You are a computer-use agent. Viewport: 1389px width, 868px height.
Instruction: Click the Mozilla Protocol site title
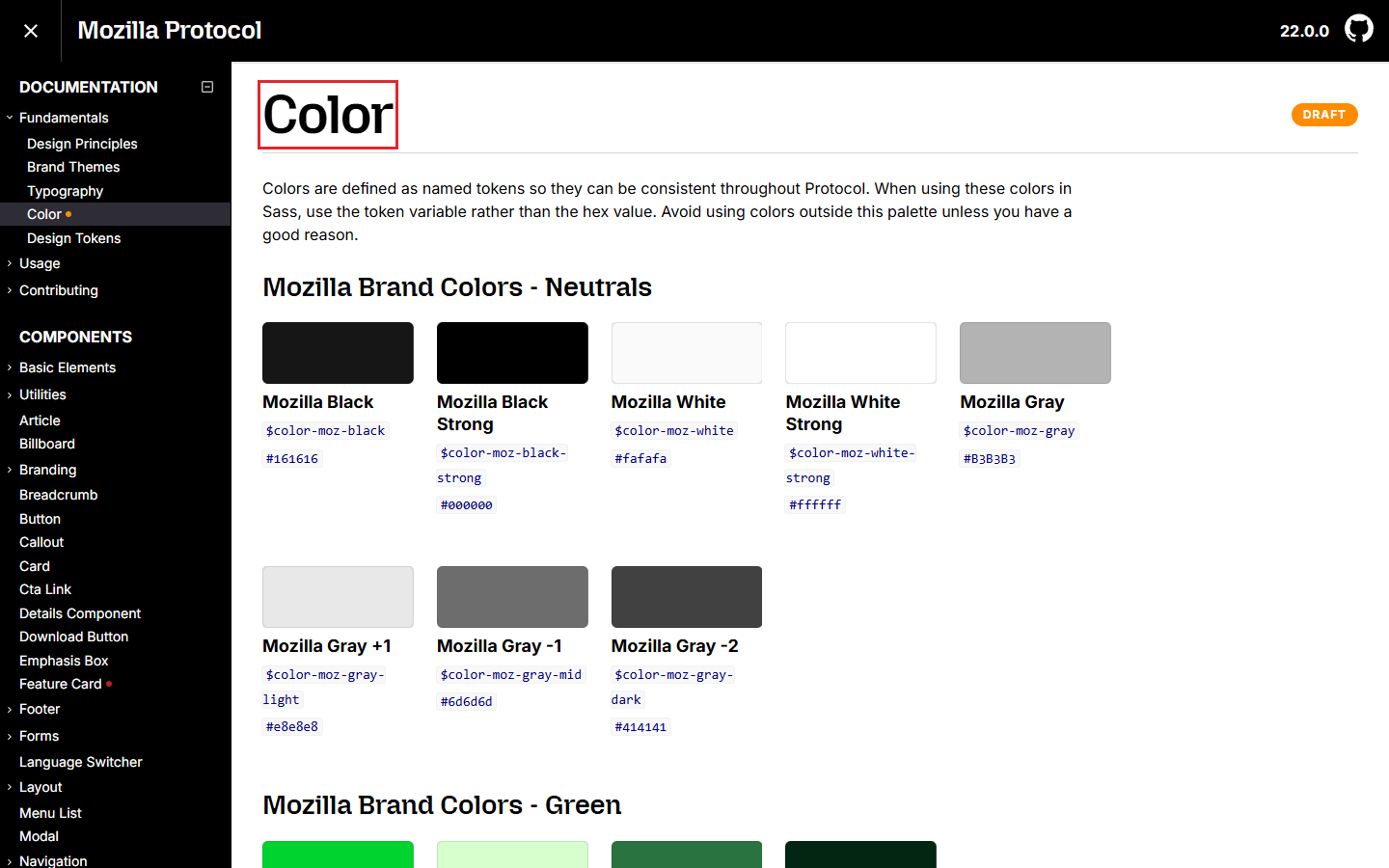pos(170,30)
